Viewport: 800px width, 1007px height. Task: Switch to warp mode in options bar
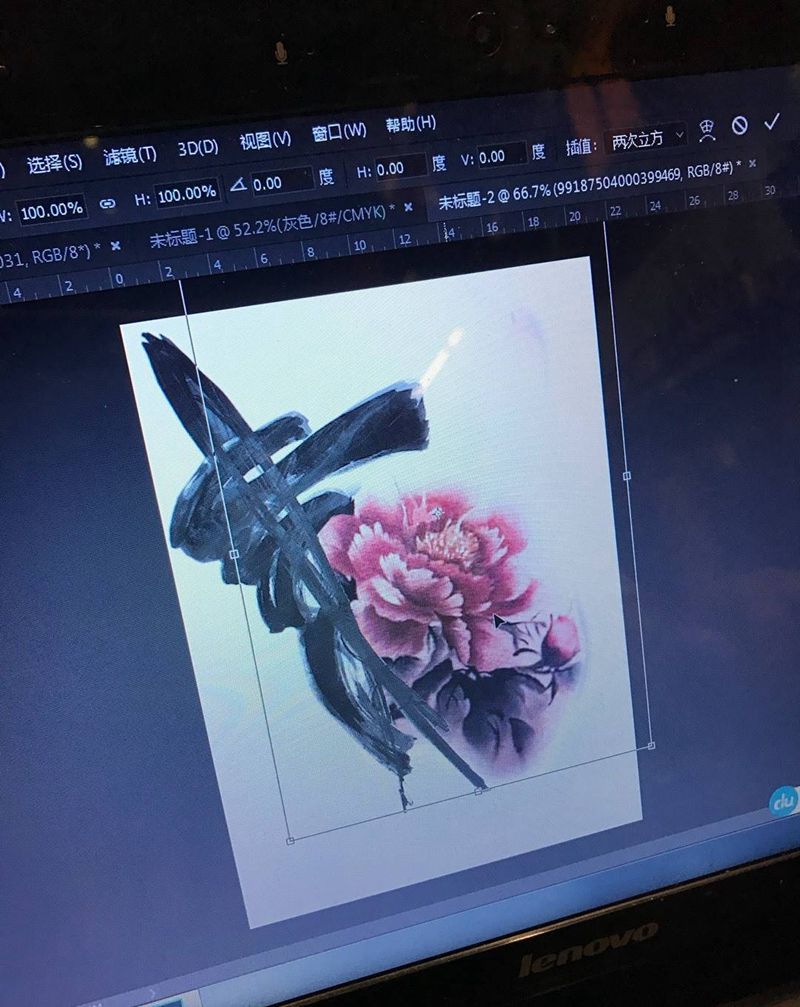click(707, 129)
